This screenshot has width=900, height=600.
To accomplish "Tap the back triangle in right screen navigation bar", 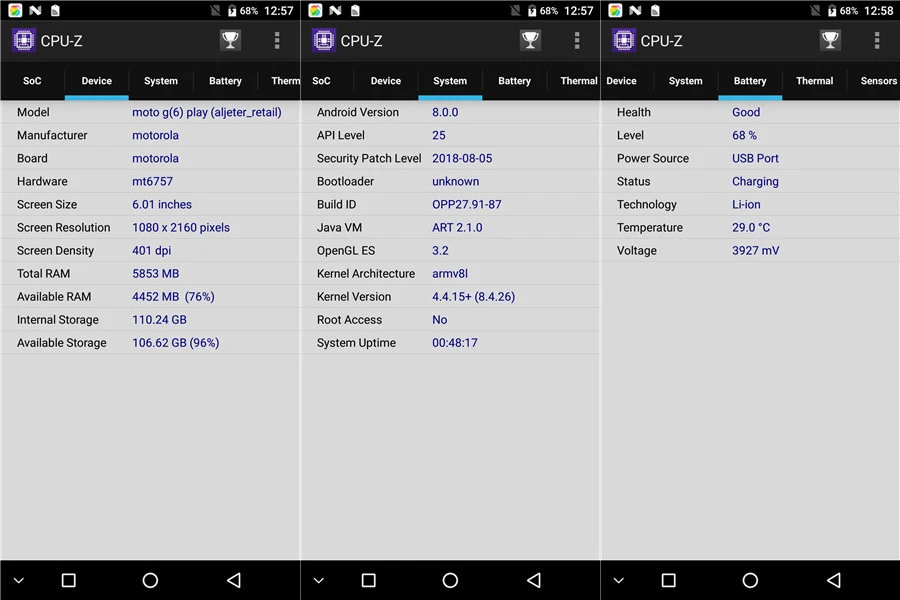I will click(x=833, y=580).
